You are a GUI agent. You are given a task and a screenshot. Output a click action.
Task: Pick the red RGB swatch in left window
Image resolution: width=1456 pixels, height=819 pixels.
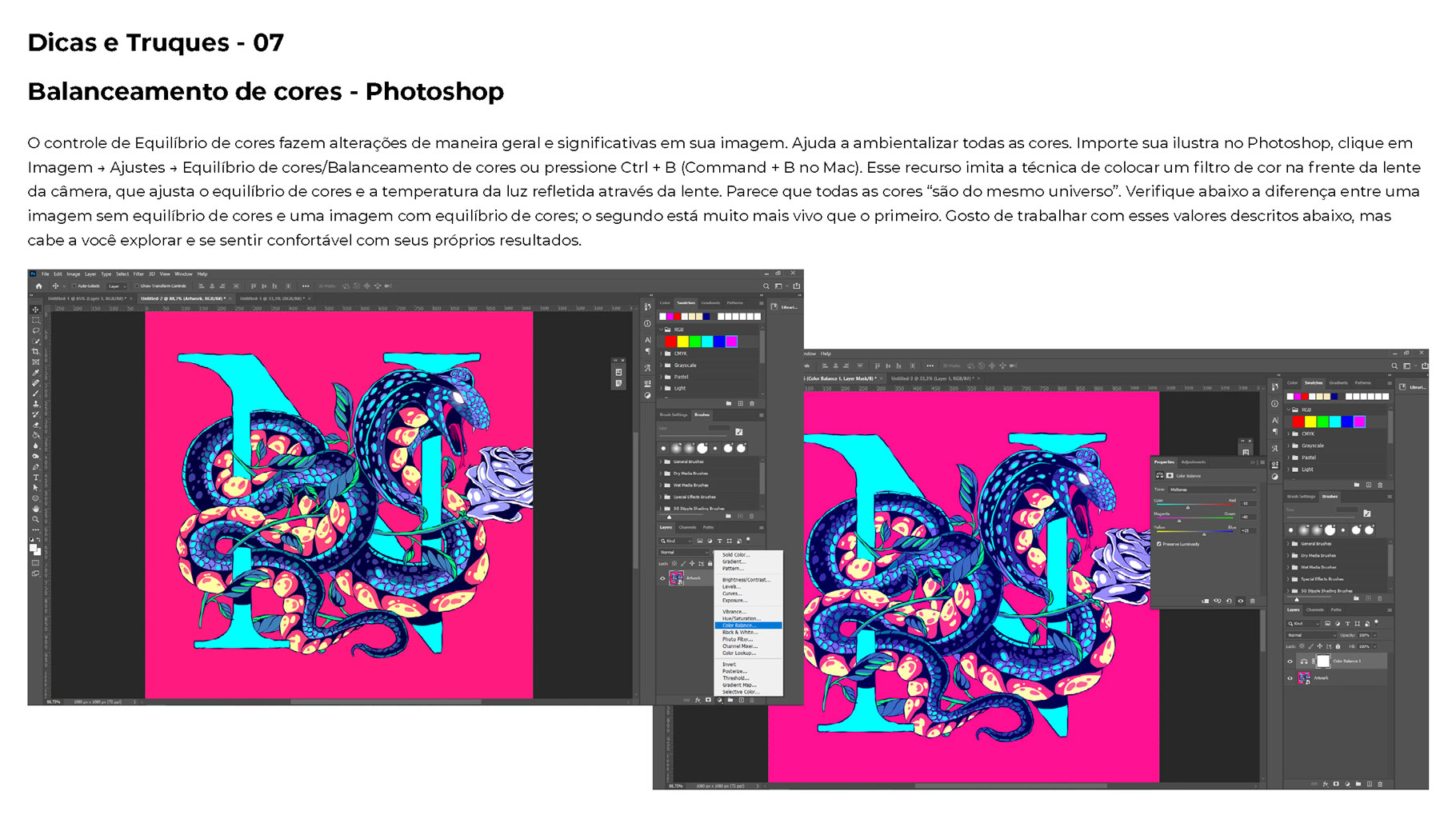670,342
